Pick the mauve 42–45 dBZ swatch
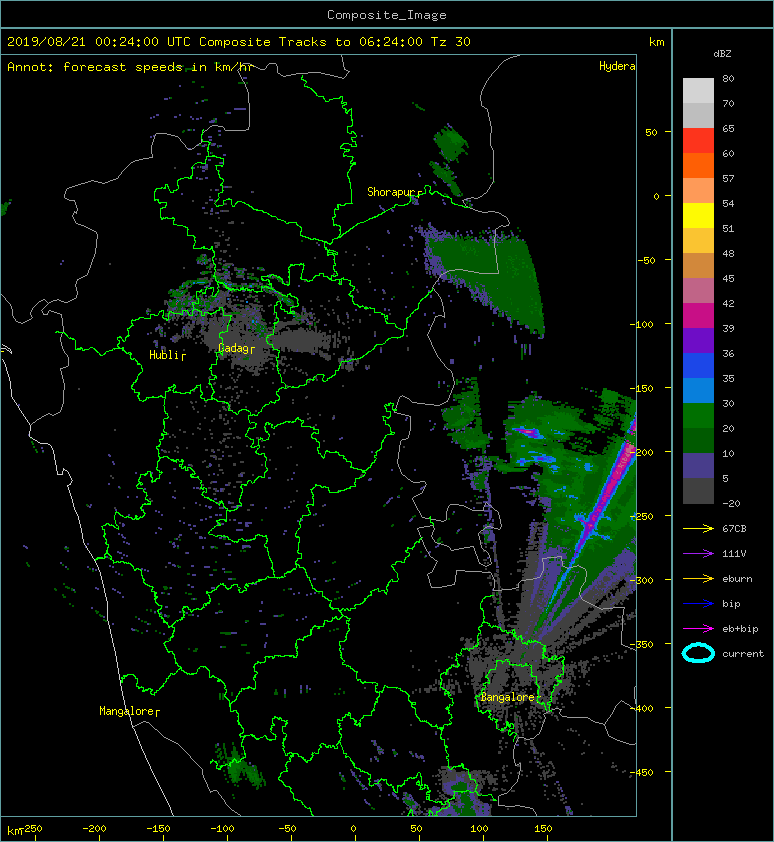This screenshot has width=774, height=842. pyautogui.click(x=698, y=291)
